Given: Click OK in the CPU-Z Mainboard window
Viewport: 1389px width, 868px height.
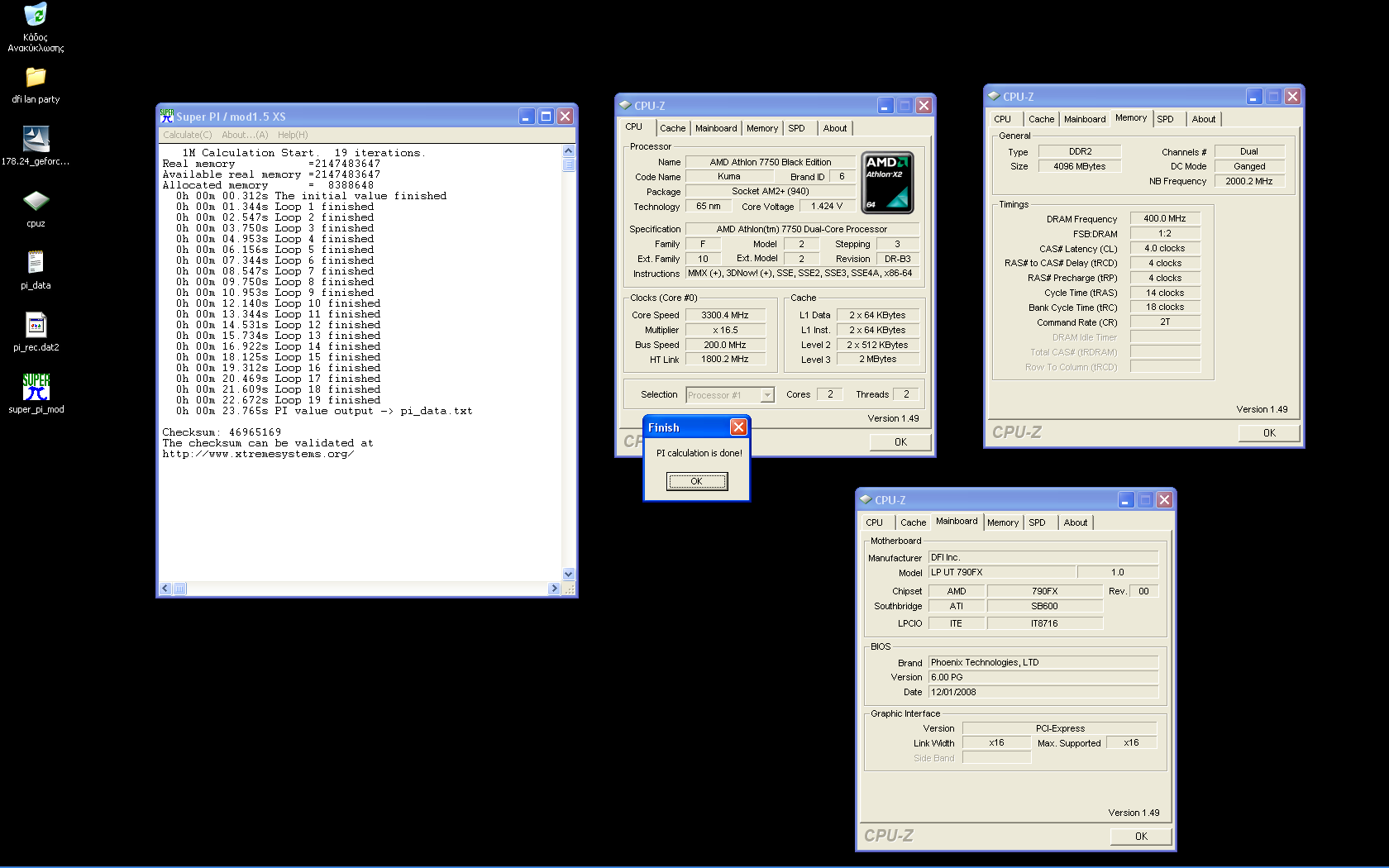Looking at the screenshot, I should click(1142, 837).
